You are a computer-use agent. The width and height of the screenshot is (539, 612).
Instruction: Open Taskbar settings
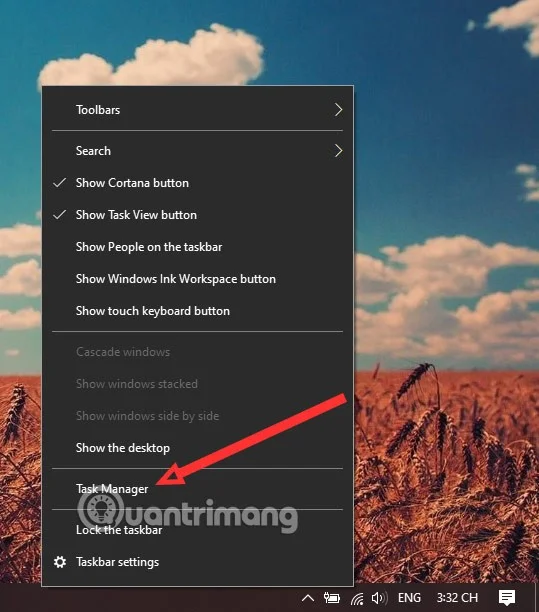[x=197, y=562]
